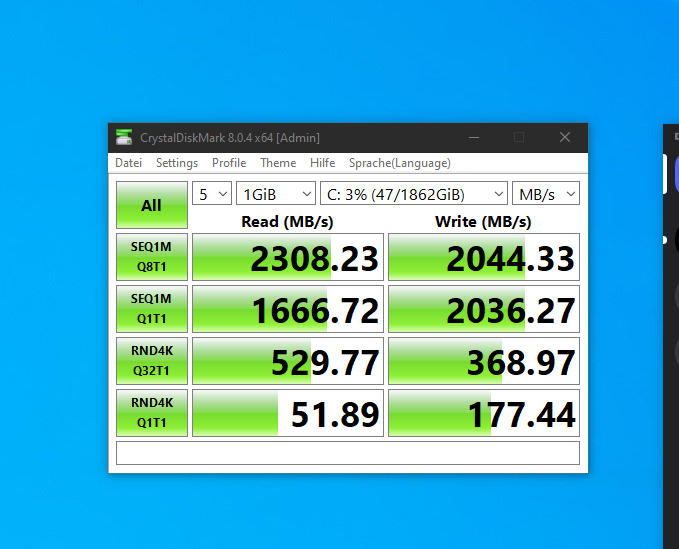679x549 pixels.
Task: Open the Theme menu
Action: click(x=278, y=163)
